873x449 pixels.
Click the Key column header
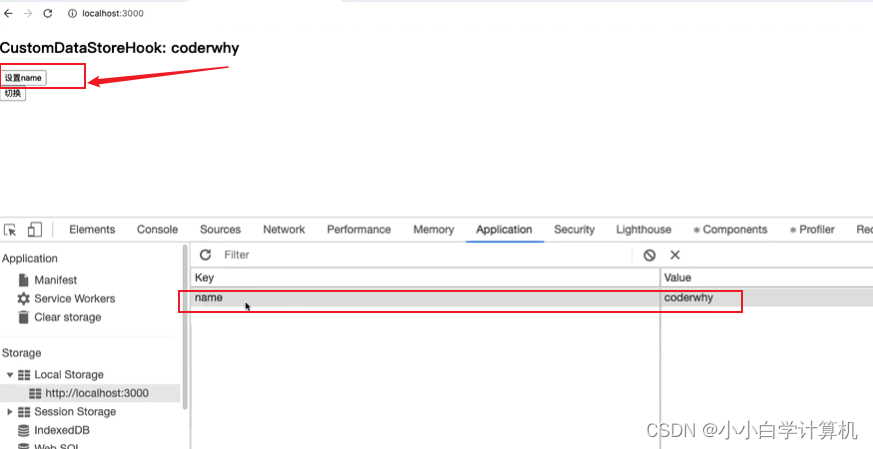(x=425, y=277)
